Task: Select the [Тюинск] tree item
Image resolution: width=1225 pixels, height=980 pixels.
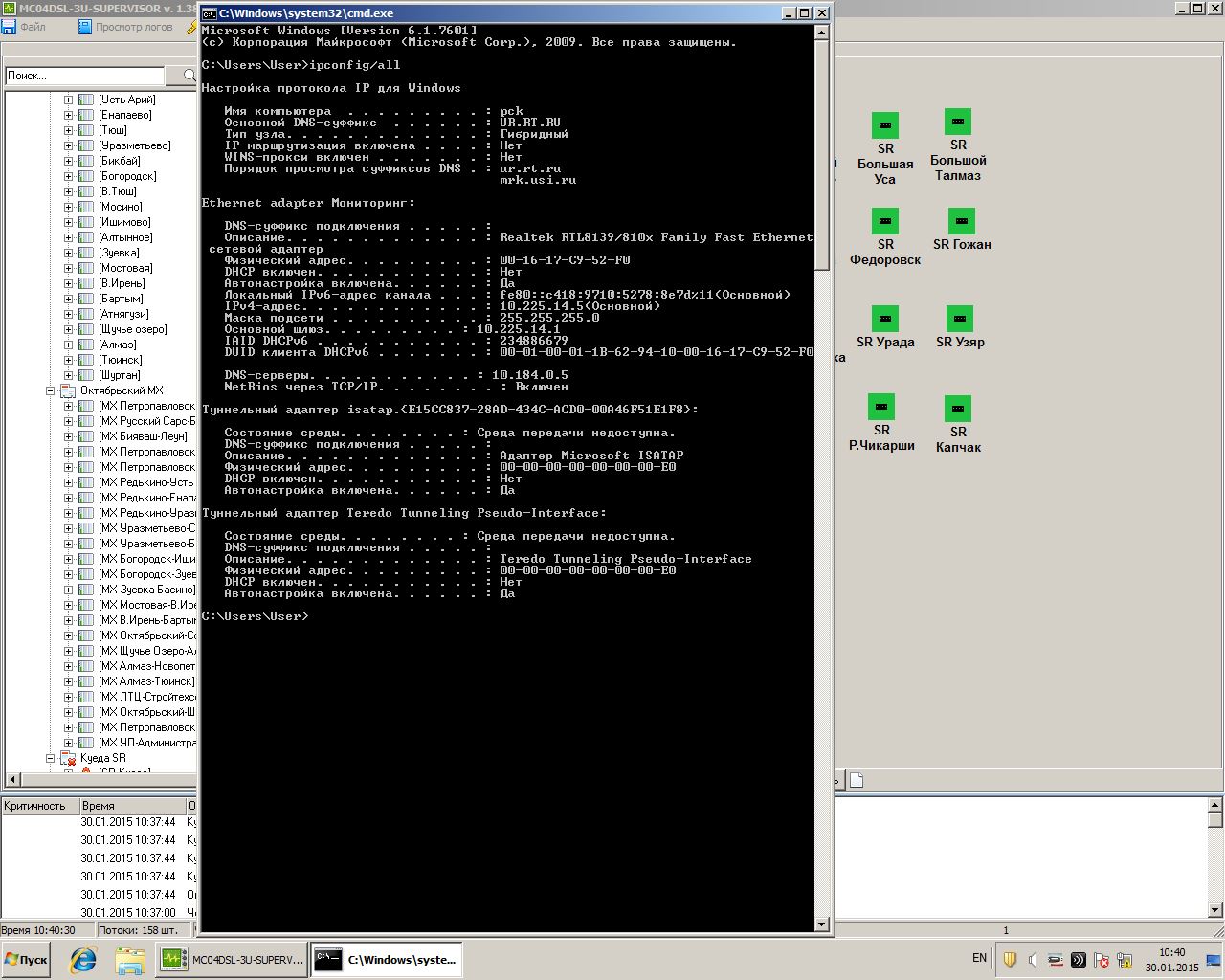Action: point(120,360)
